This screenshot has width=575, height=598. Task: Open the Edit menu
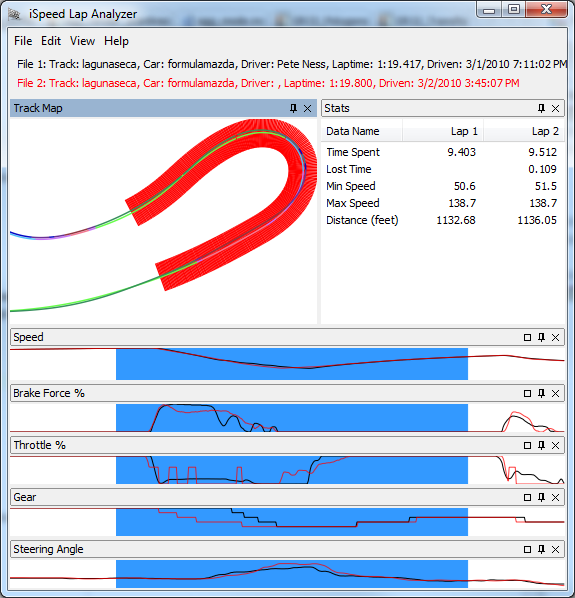point(51,41)
